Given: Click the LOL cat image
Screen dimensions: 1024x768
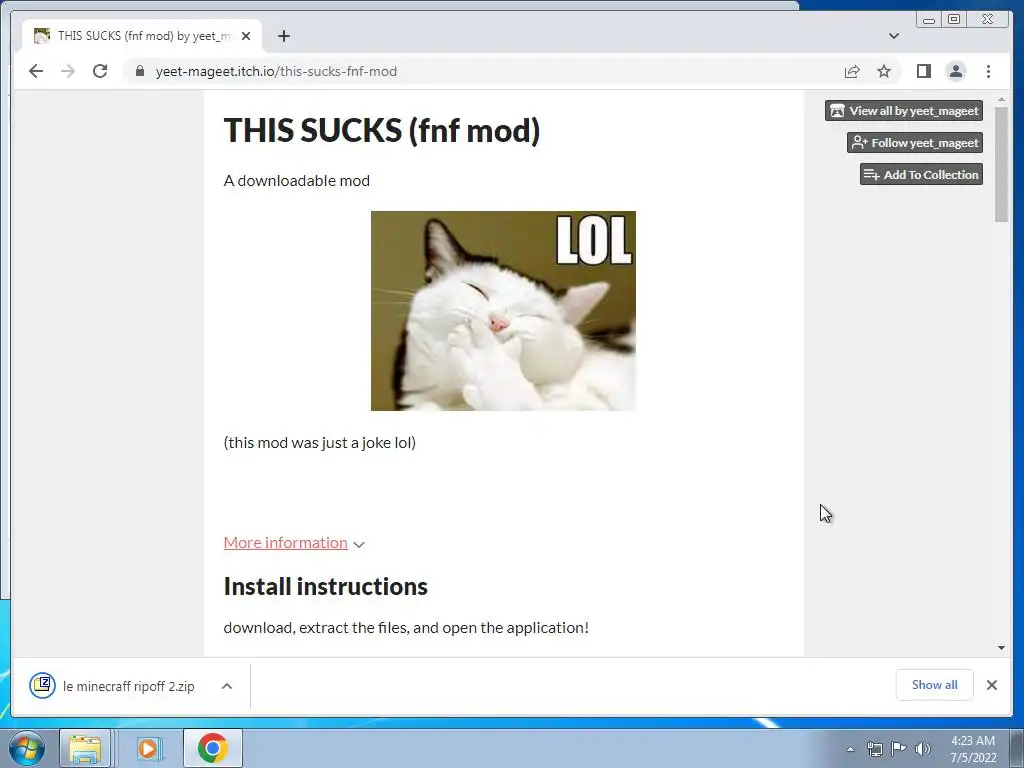Looking at the screenshot, I should pyautogui.click(x=503, y=311).
